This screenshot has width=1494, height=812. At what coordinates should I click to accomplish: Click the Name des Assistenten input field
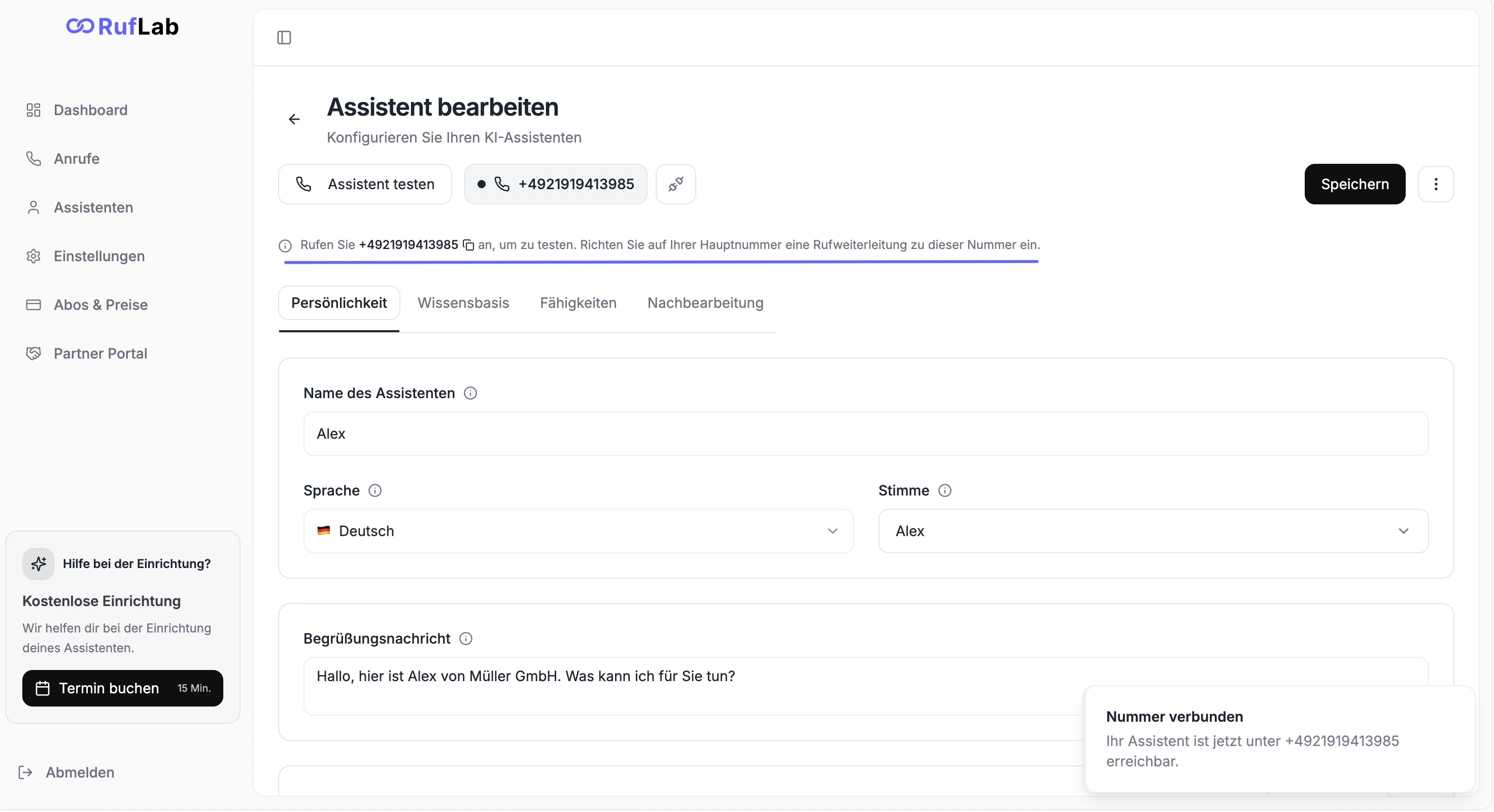(x=866, y=434)
